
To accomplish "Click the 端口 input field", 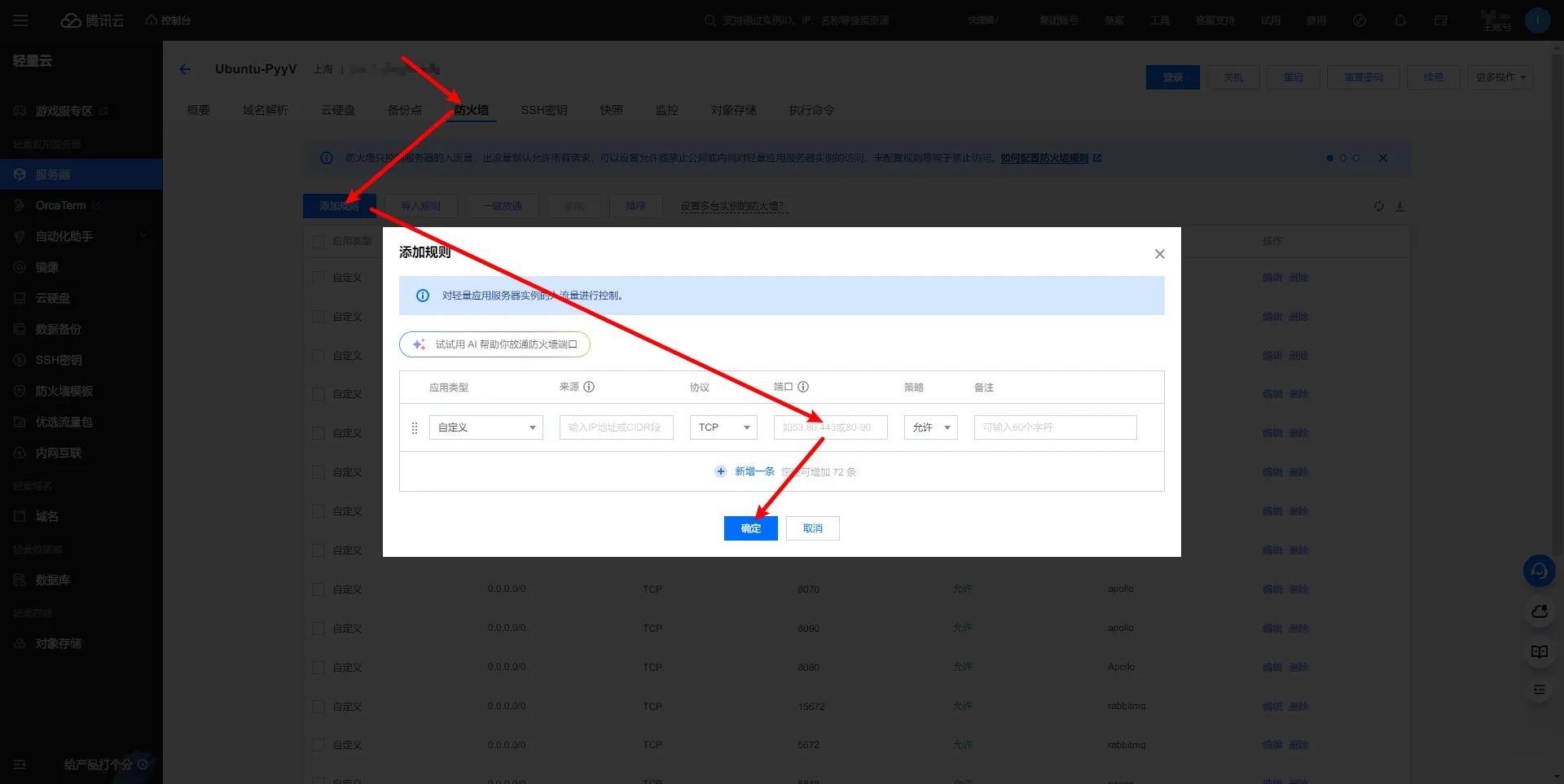I will [831, 427].
